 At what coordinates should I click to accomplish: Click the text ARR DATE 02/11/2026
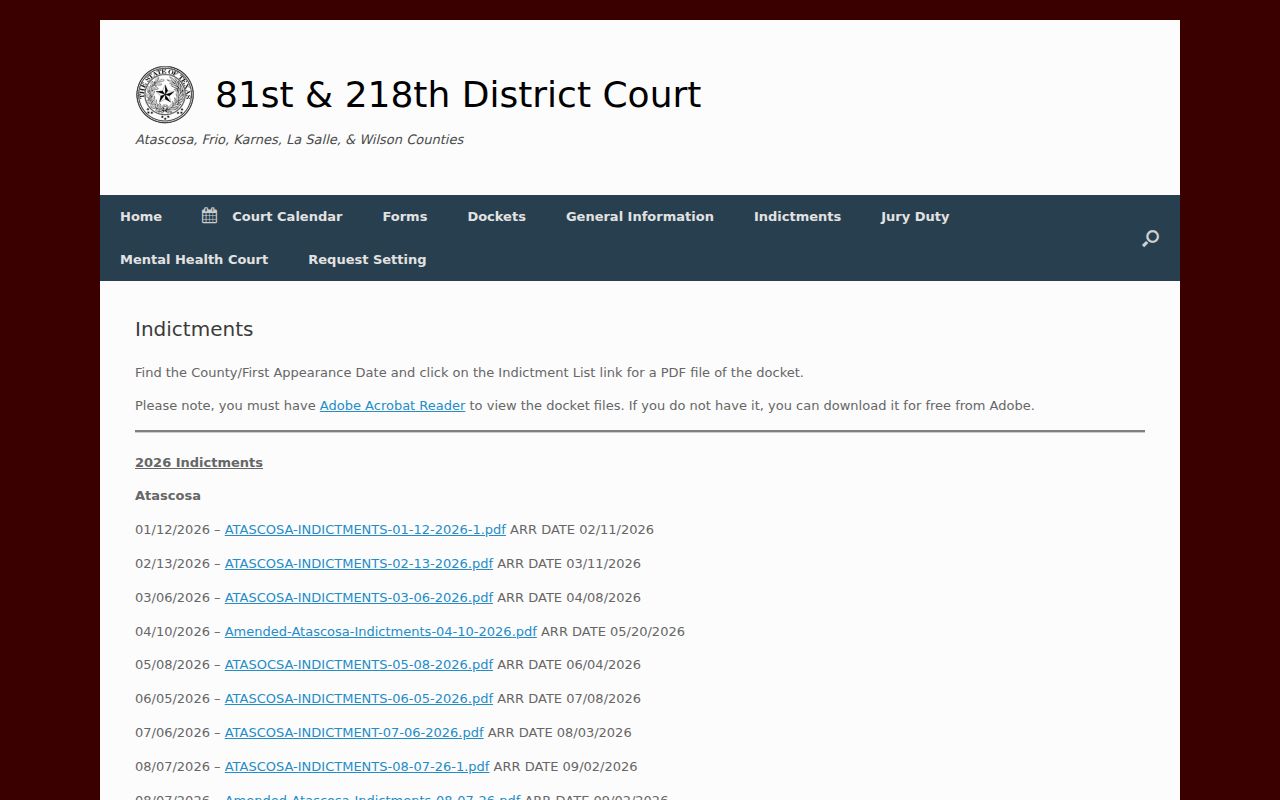click(x=582, y=530)
